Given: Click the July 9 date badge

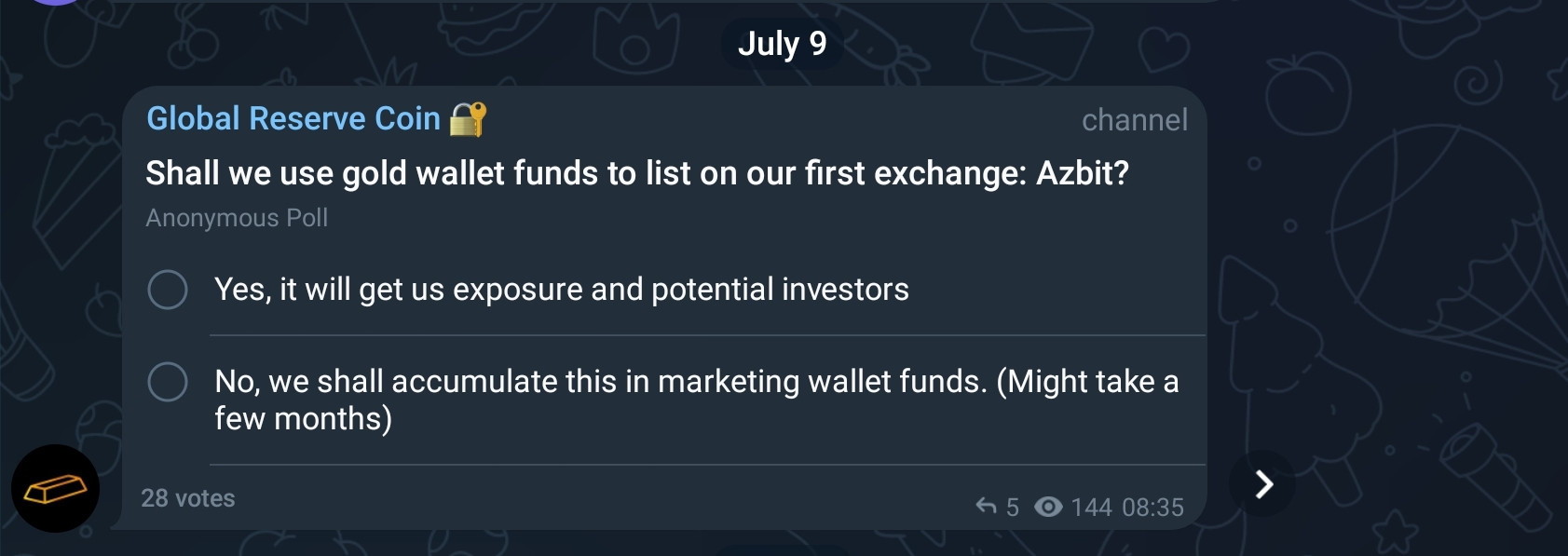Looking at the screenshot, I should click(782, 44).
